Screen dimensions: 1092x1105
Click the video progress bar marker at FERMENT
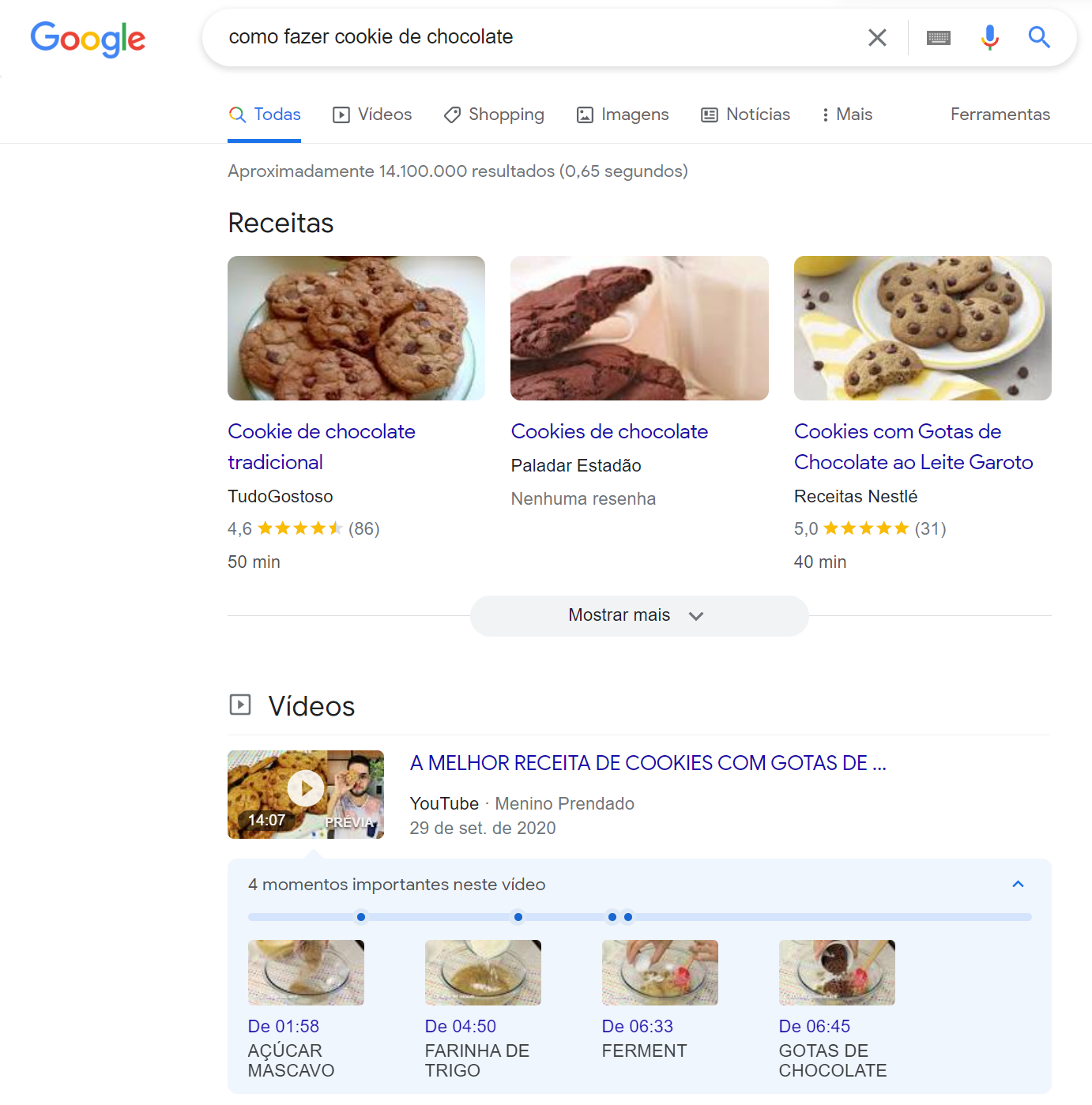pos(612,917)
